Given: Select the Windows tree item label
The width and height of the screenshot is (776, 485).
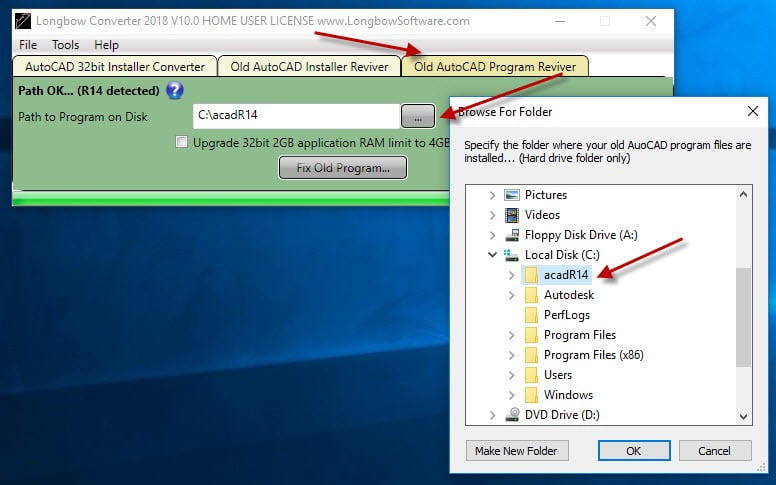Looking at the screenshot, I should (568, 395).
